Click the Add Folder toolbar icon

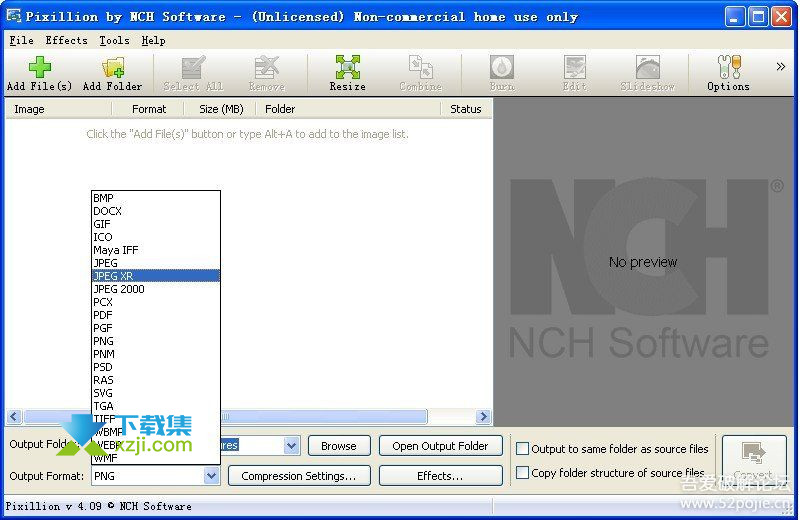coord(112,73)
